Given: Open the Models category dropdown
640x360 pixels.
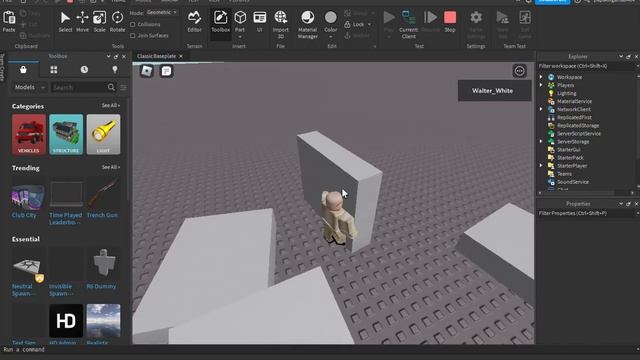Looking at the screenshot, I should [29, 87].
